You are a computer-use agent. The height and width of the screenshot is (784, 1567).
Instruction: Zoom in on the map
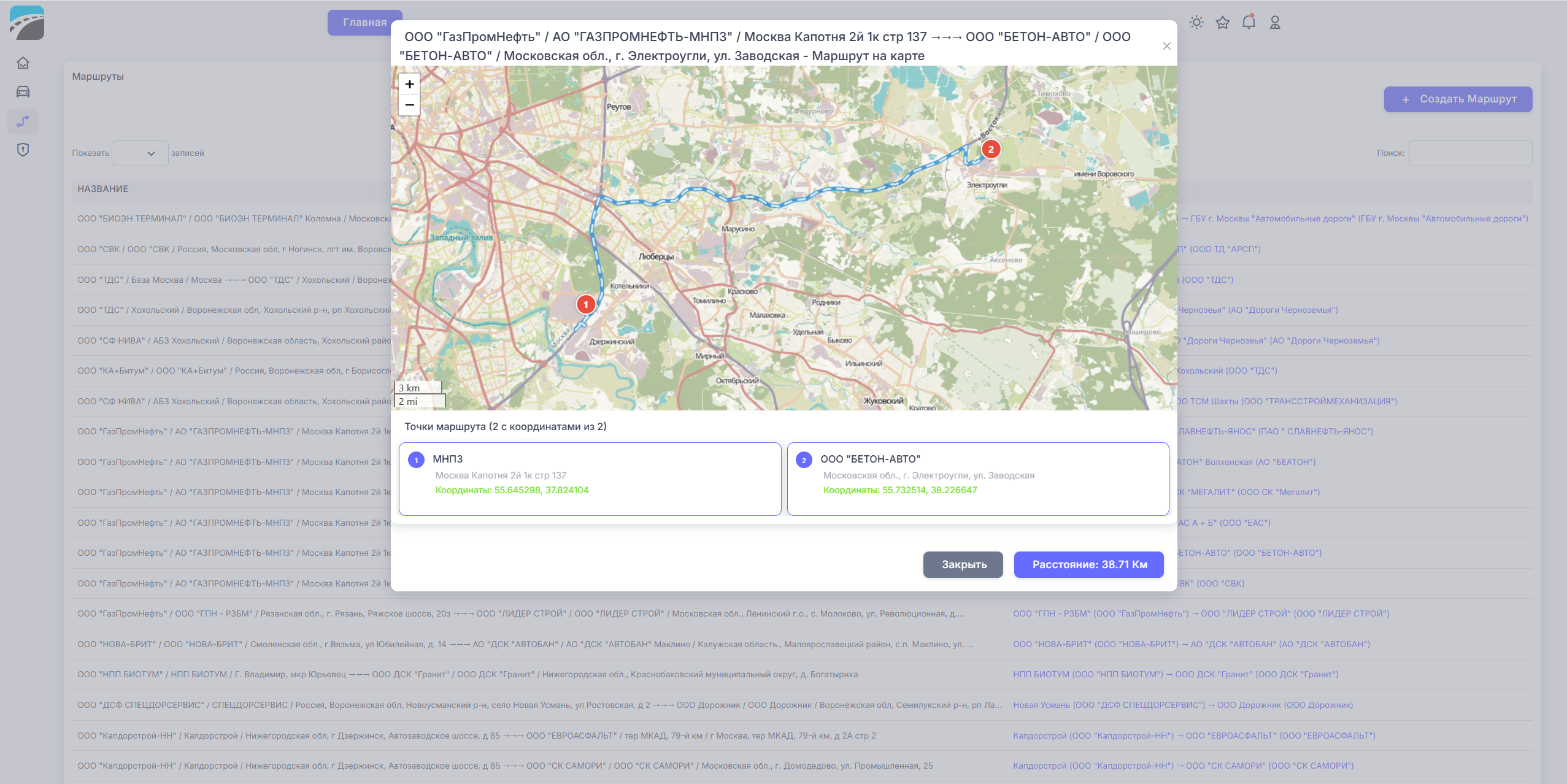pyautogui.click(x=409, y=84)
